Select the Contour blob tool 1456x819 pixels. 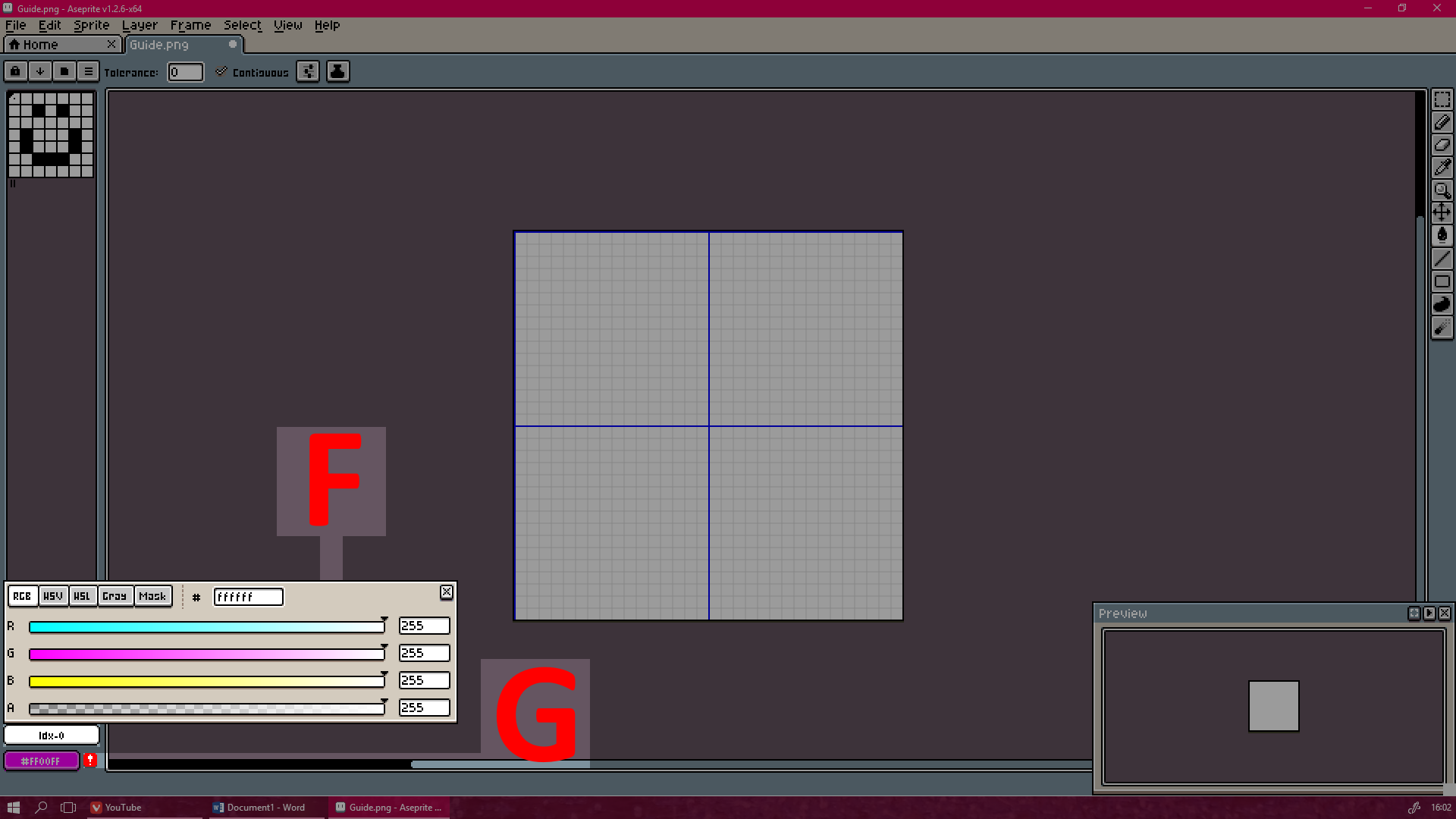click(1442, 305)
